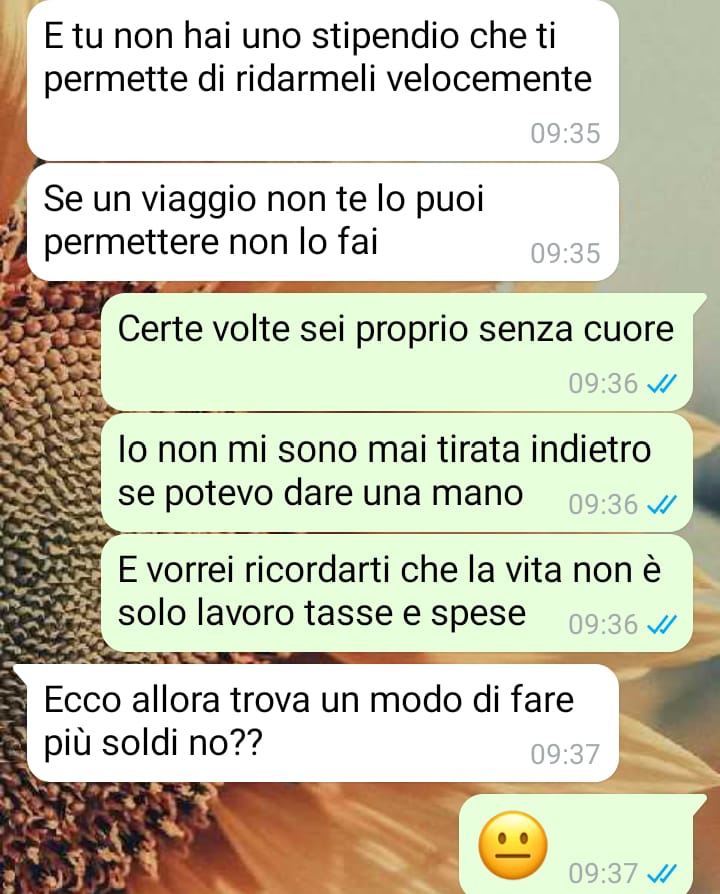Viewport: 720px width, 894px height.
Task: Tap the neutral face emoji message
Action: coord(513,846)
